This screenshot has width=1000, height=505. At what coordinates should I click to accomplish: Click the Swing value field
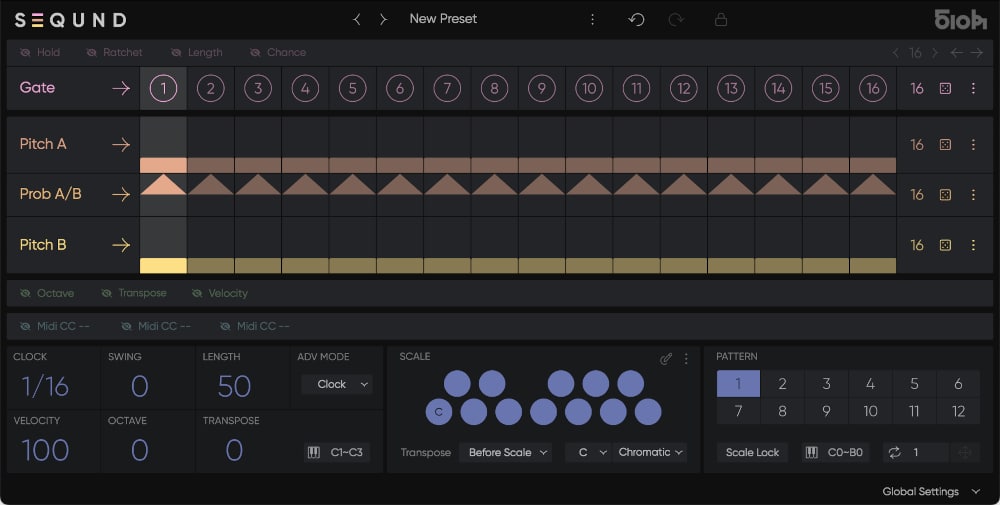[x=140, y=386]
